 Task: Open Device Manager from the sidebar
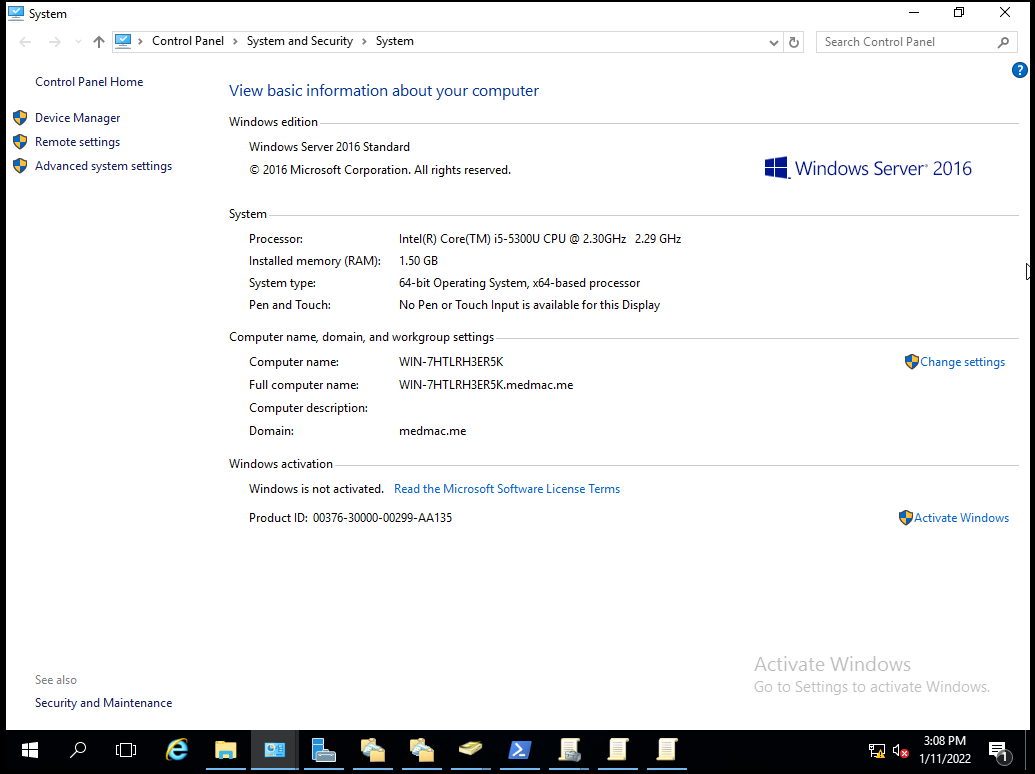(x=77, y=118)
